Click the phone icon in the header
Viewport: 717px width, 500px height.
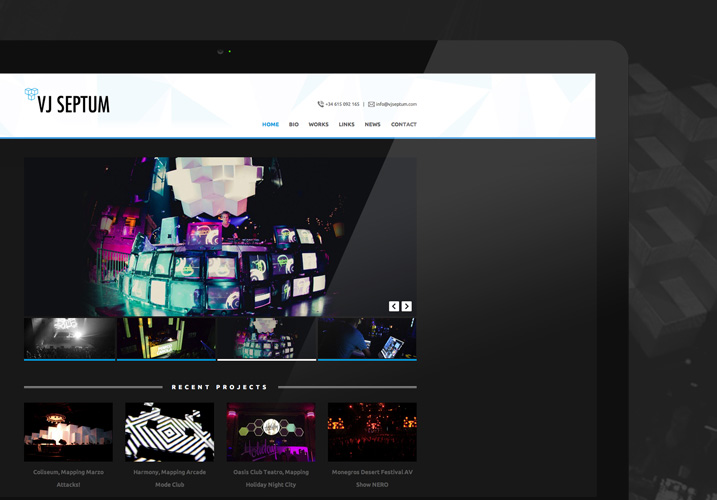pos(320,104)
